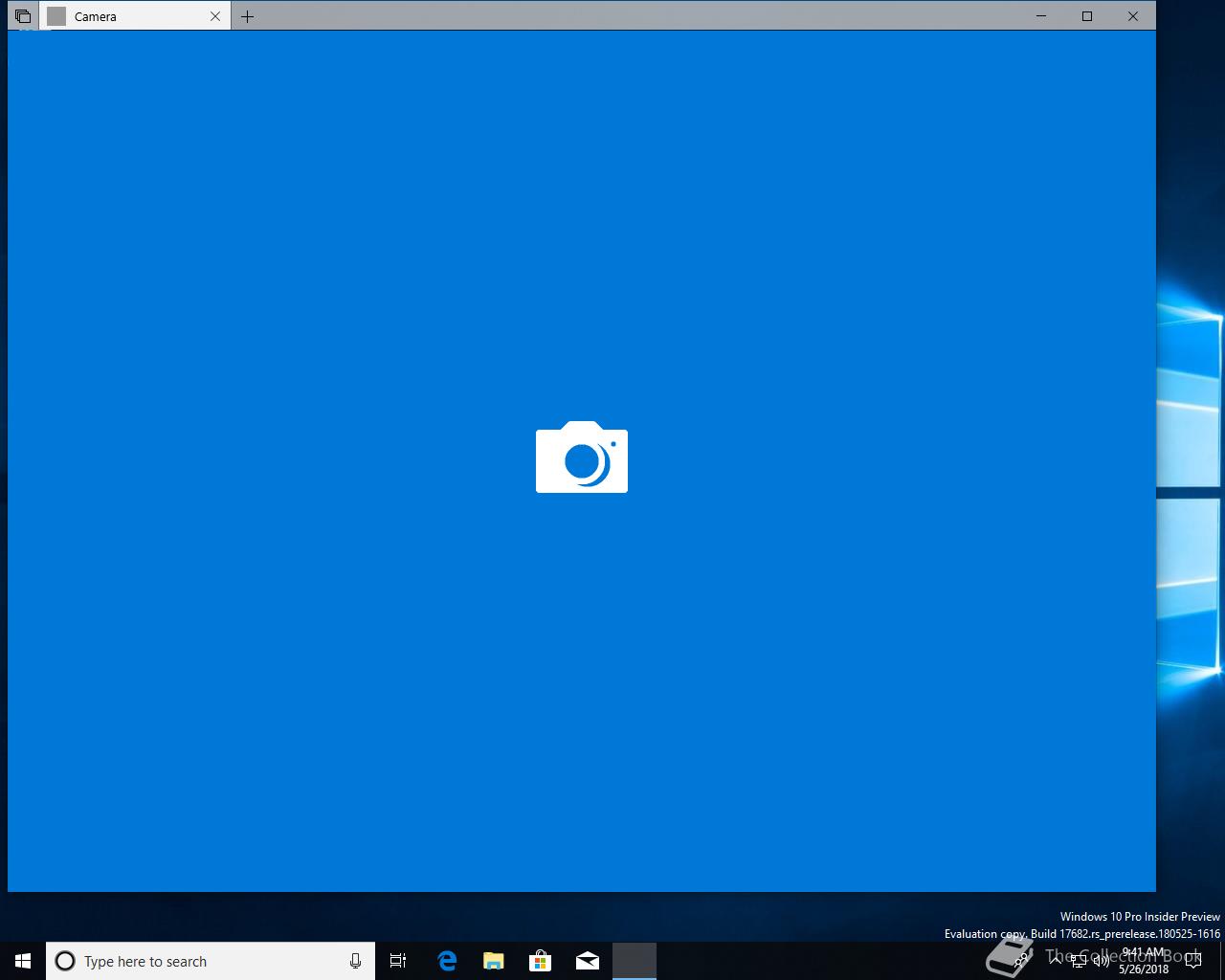Open Microsoft Store from taskbar
1225x980 pixels.
point(541,961)
